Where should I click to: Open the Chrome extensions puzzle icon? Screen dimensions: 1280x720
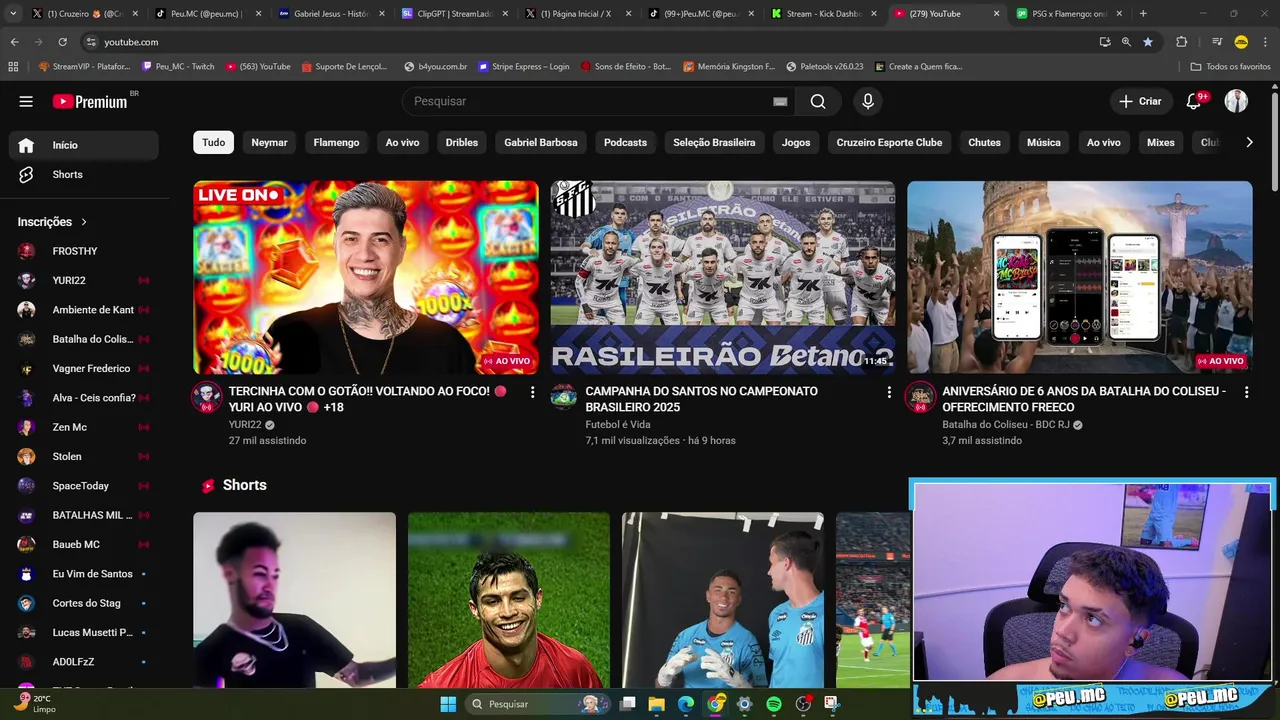[1181, 42]
